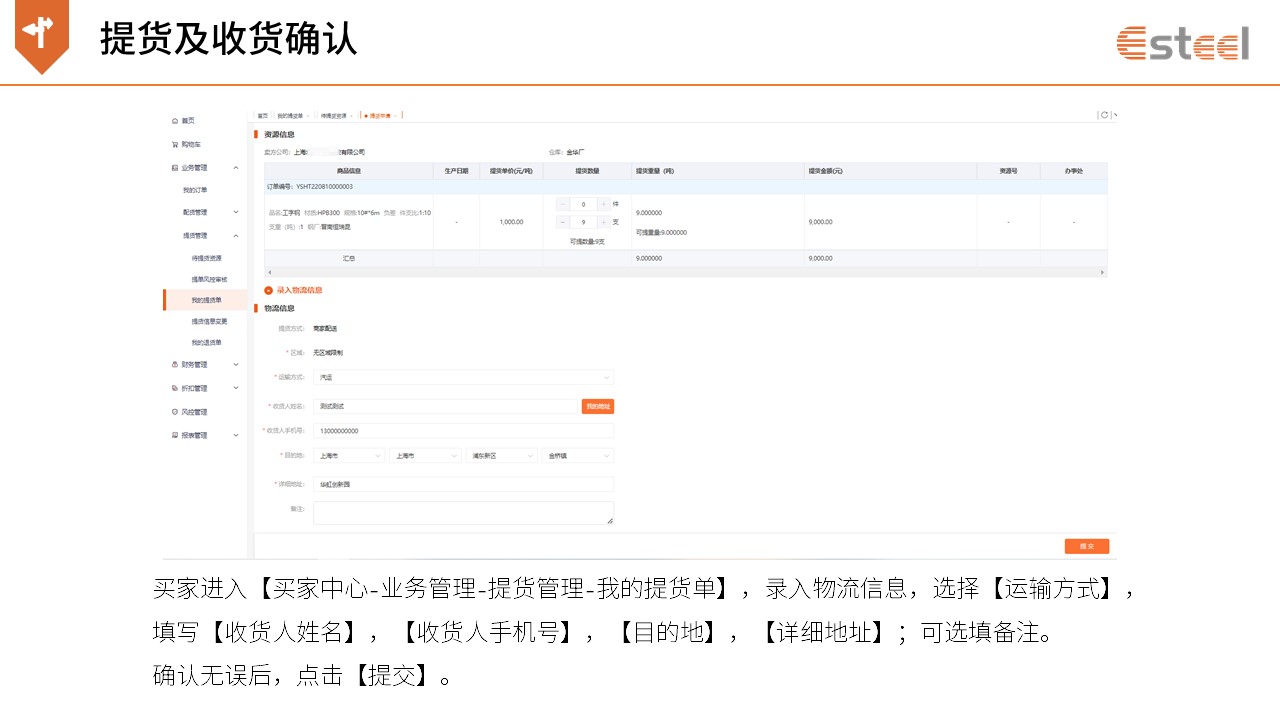Click the 汇总 summary row label
The height and width of the screenshot is (720, 1280).
[x=349, y=258]
